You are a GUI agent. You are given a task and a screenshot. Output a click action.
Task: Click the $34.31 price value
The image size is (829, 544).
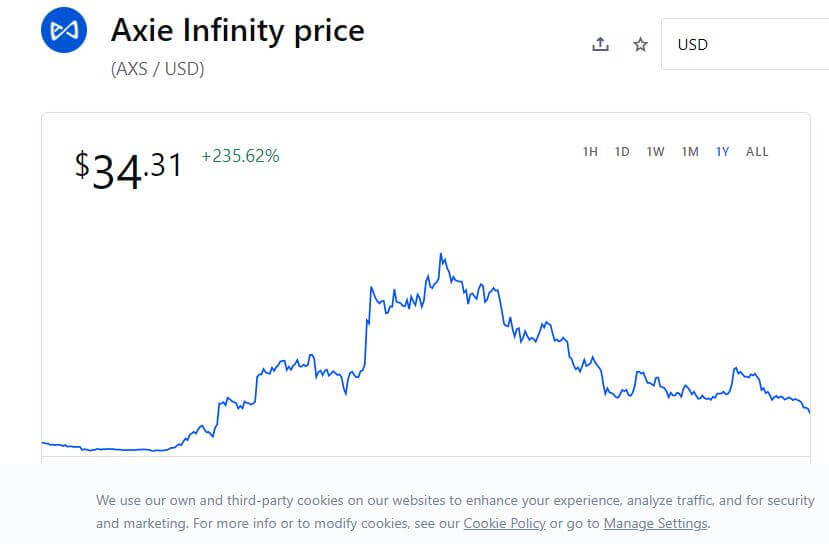[128, 169]
